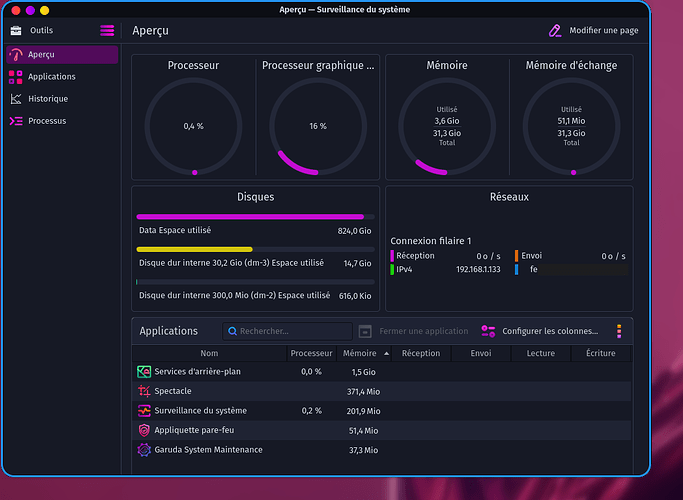This screenshot has width=683, height=500.
Task: Click the Aperçu gauge icon in sidebar
Action: click(x=16, y=54)
